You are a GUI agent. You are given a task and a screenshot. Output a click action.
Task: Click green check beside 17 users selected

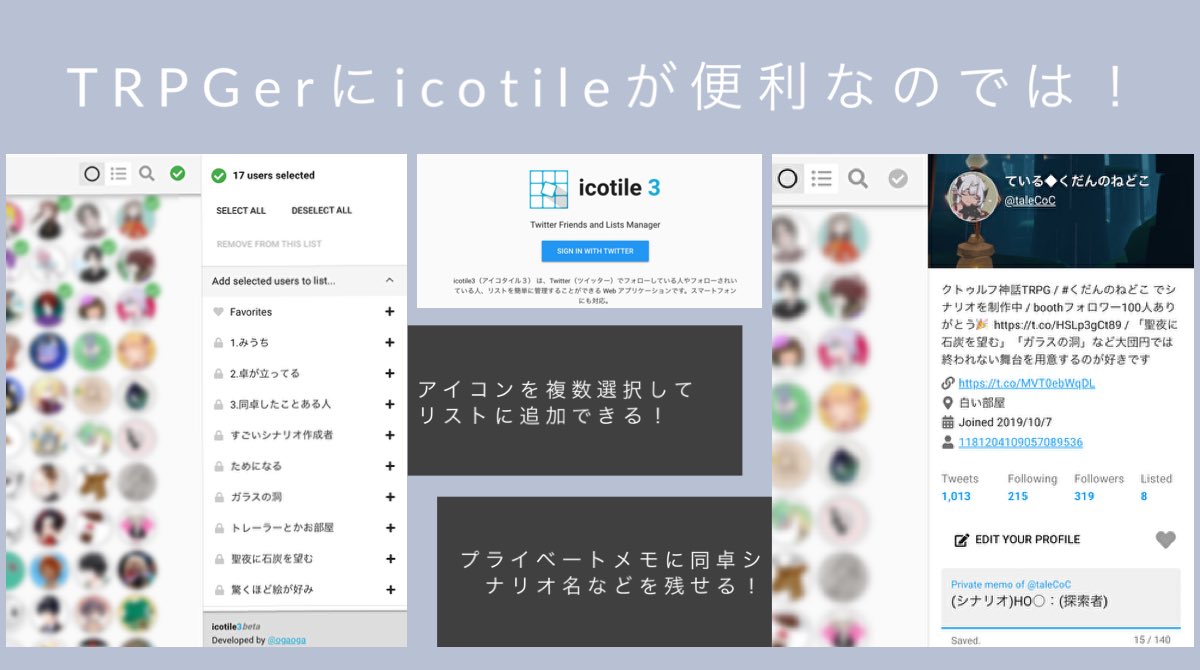click(x=219, y=176)
